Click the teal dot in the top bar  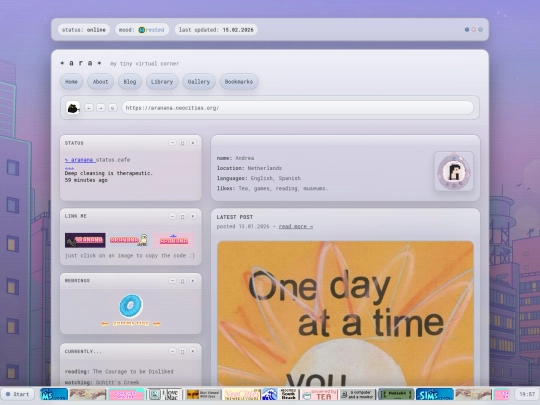(x=480, y=30)
